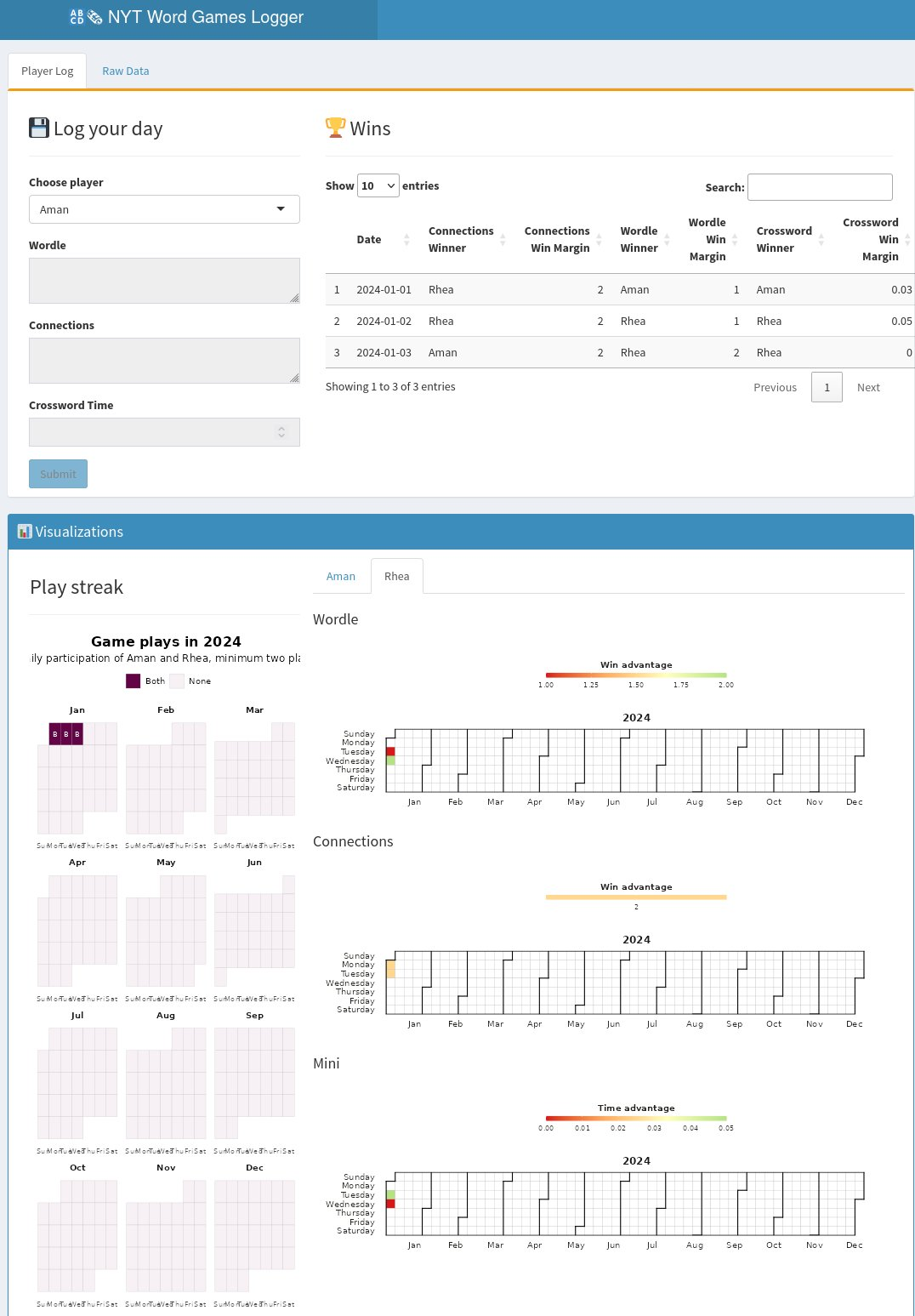915x1316 pixels.
Task: Sort the table using the Date sort arrows
Action: (x=406, y=240)
